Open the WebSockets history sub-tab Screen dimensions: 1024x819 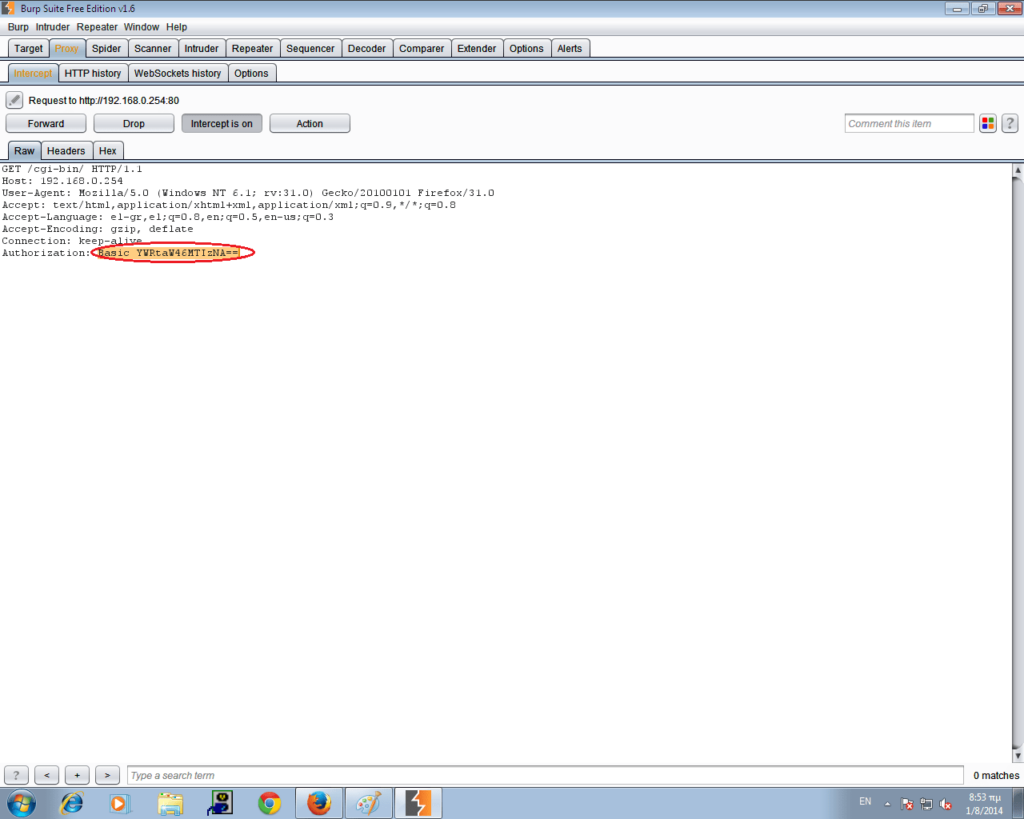pyautogui.click(x=178, y=73)
